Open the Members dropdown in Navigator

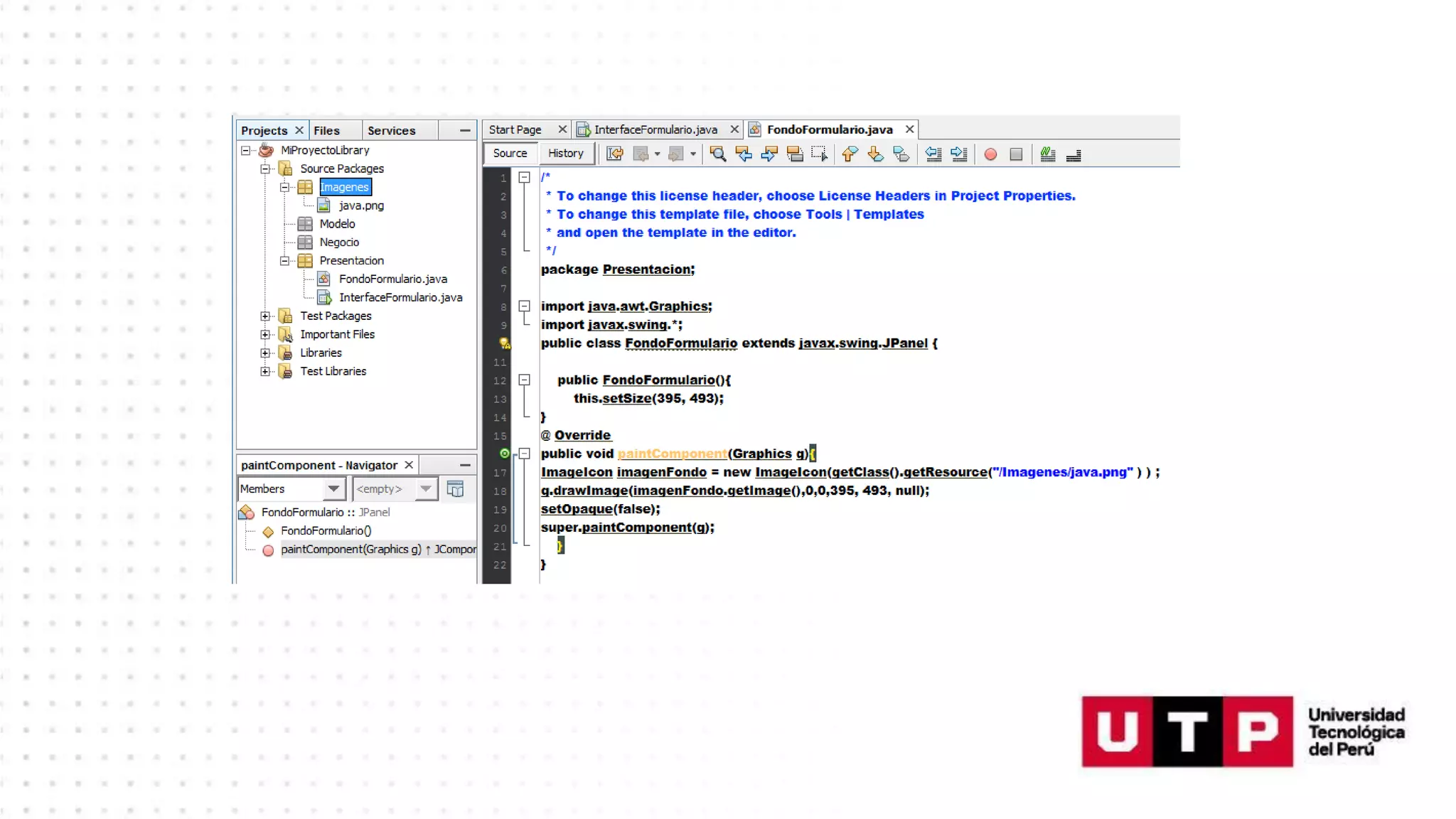tap(333, 489)
